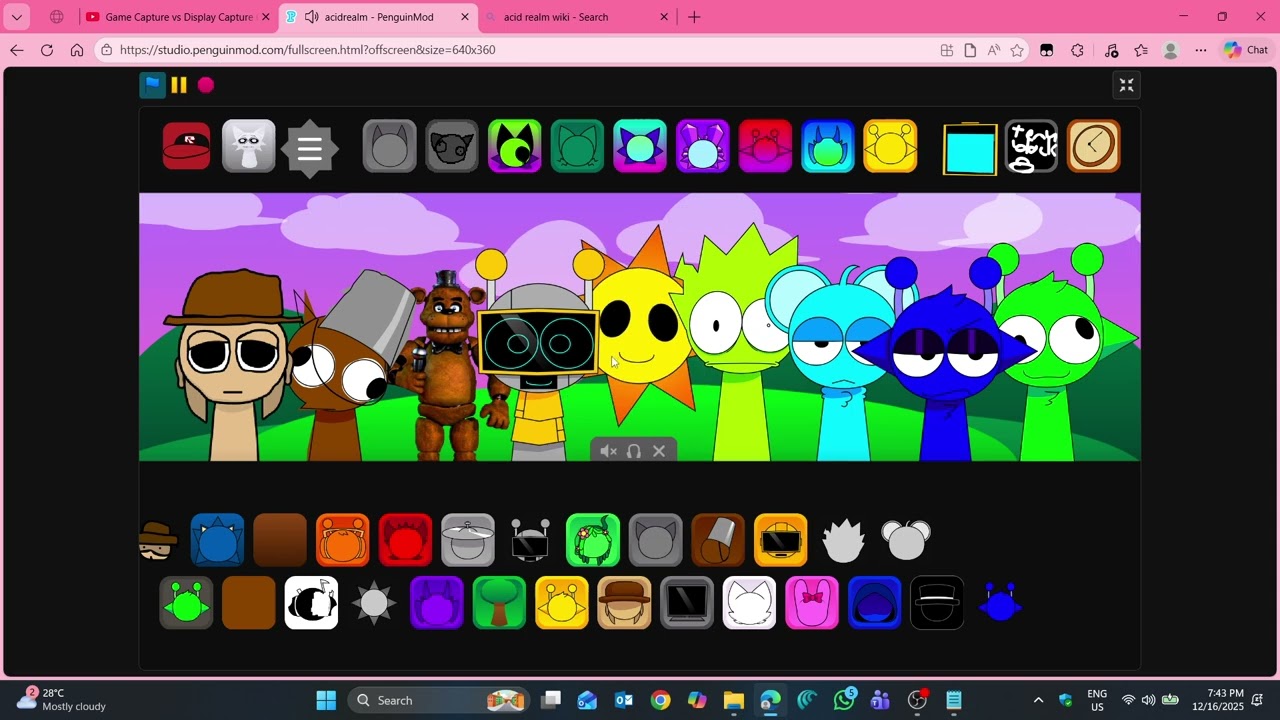Viewport: 1280px width, 720px height.
Task: Pick the blue spiky character icon
Action: (217, 540)
